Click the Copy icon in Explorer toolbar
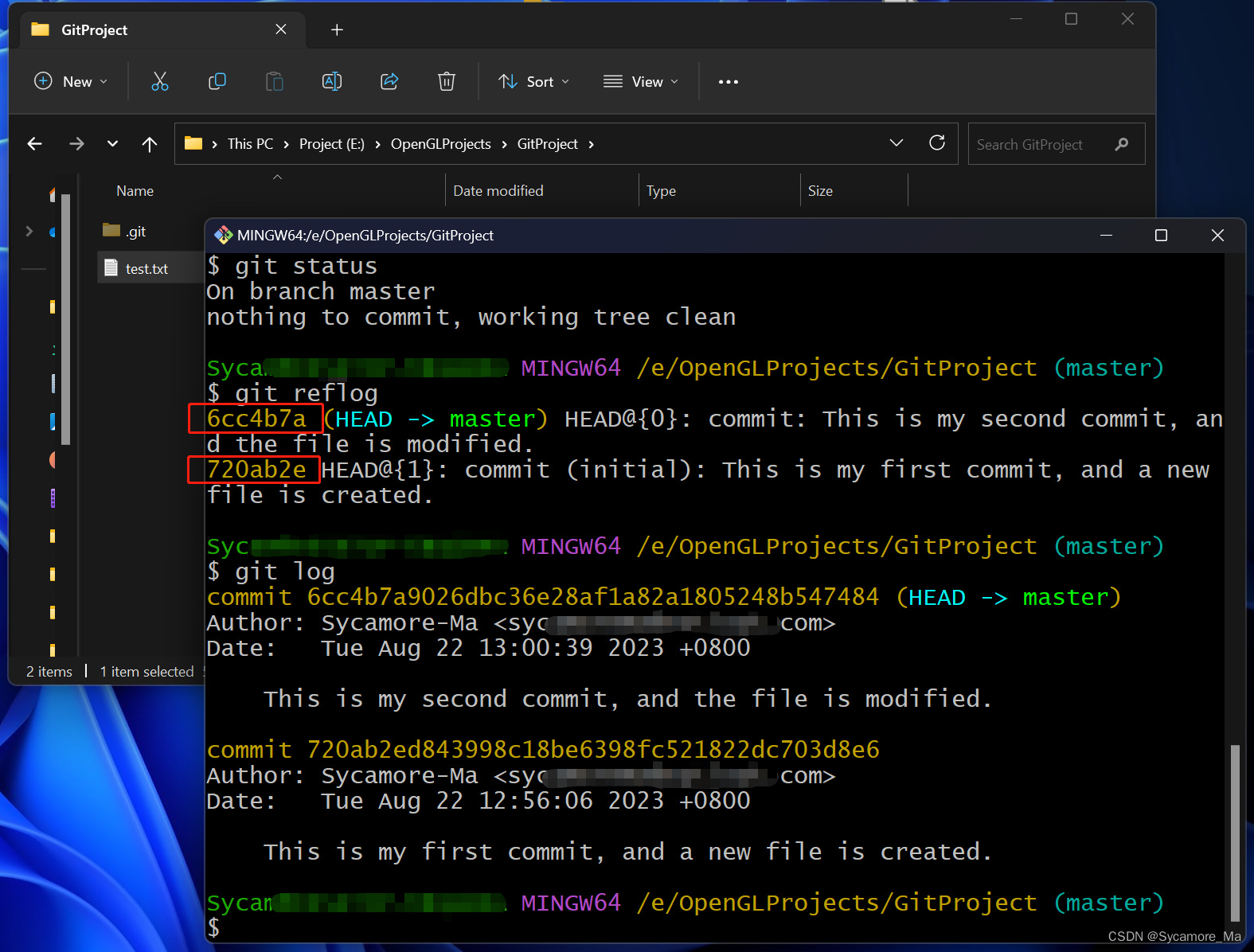Screen dimensions: 1254x952 pos(217,81)
